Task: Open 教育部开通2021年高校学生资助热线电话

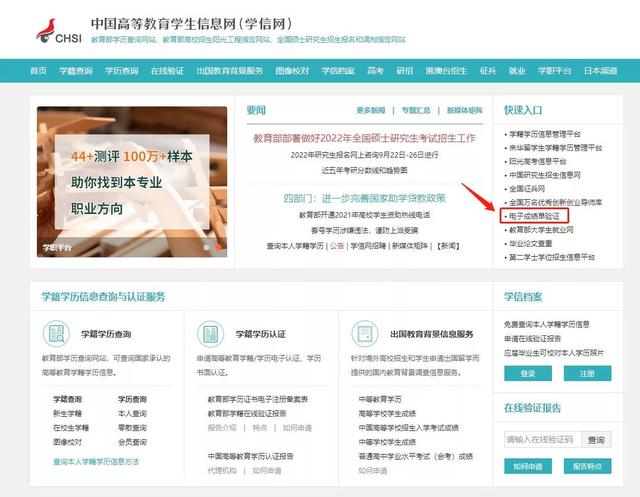Action: click(x=364, y=215)
